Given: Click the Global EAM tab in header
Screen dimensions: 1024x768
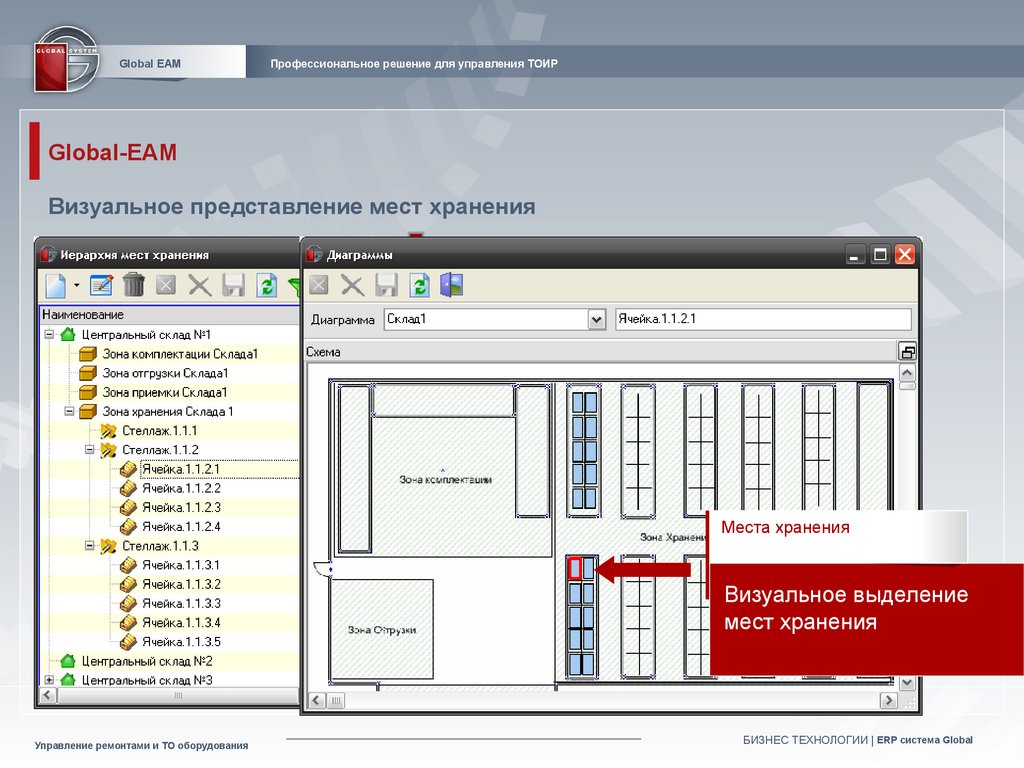Looking at the screenshot, I should coord(150,63).
